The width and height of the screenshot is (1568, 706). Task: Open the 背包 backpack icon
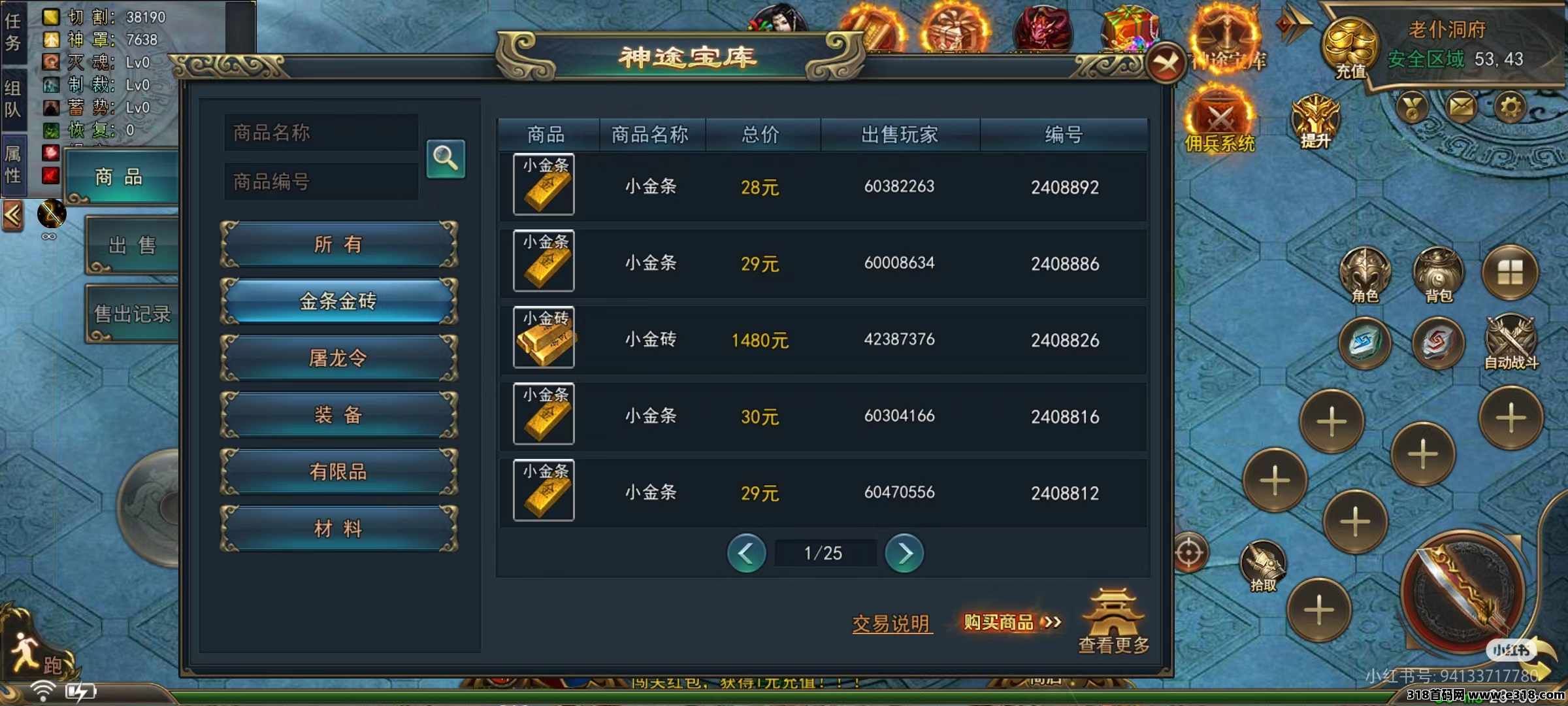(1438, 275)
